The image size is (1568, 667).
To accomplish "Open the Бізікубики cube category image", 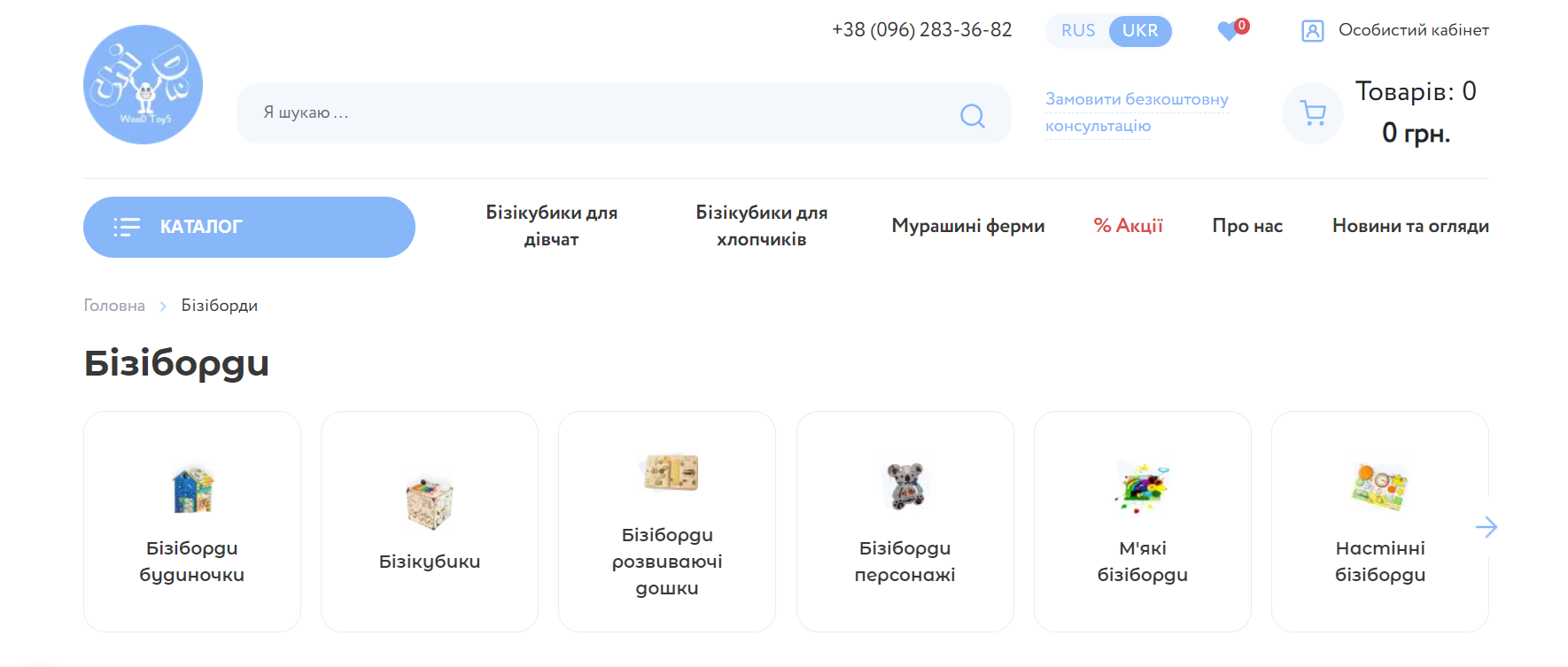I will [x=430, y=502].
